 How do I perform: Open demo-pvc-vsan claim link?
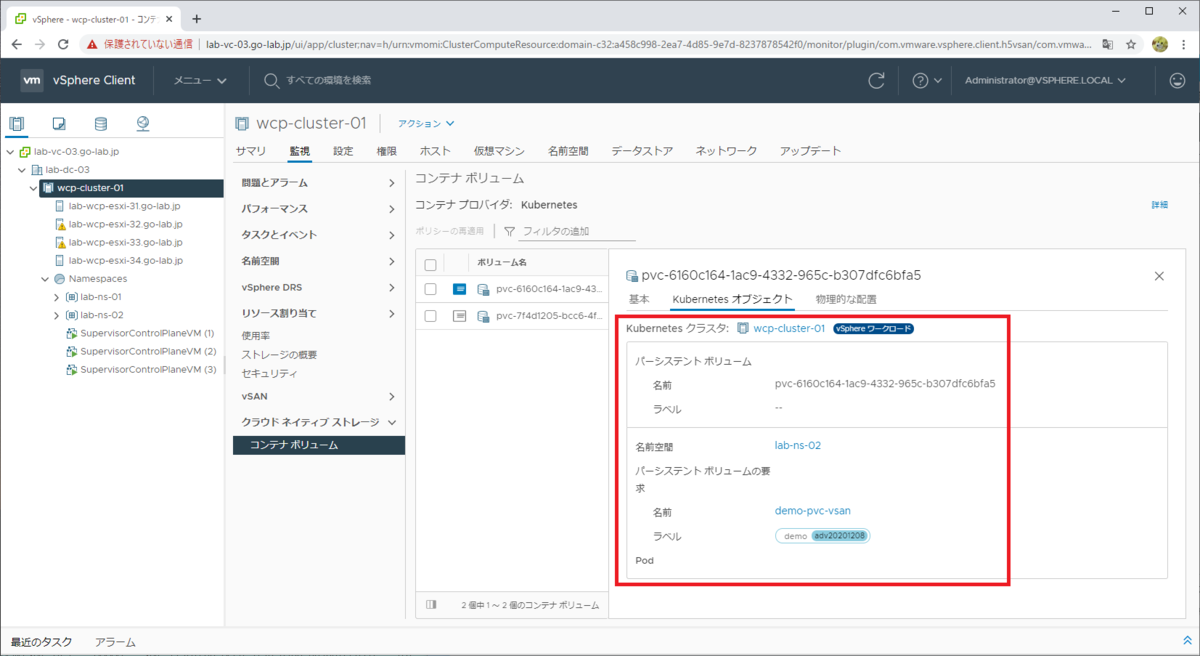click(x=813, y=511)
